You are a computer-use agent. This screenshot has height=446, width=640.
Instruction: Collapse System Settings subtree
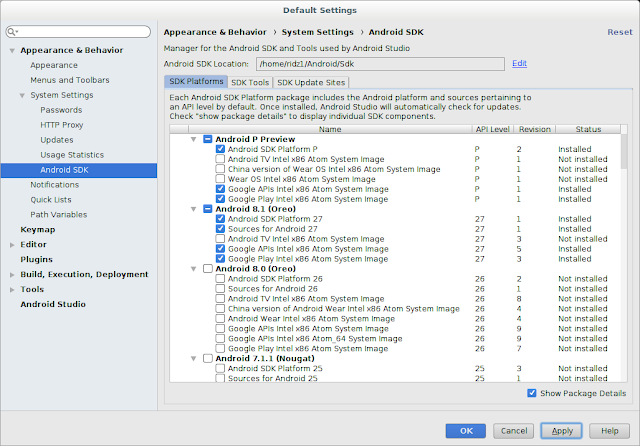pos(22,95)
